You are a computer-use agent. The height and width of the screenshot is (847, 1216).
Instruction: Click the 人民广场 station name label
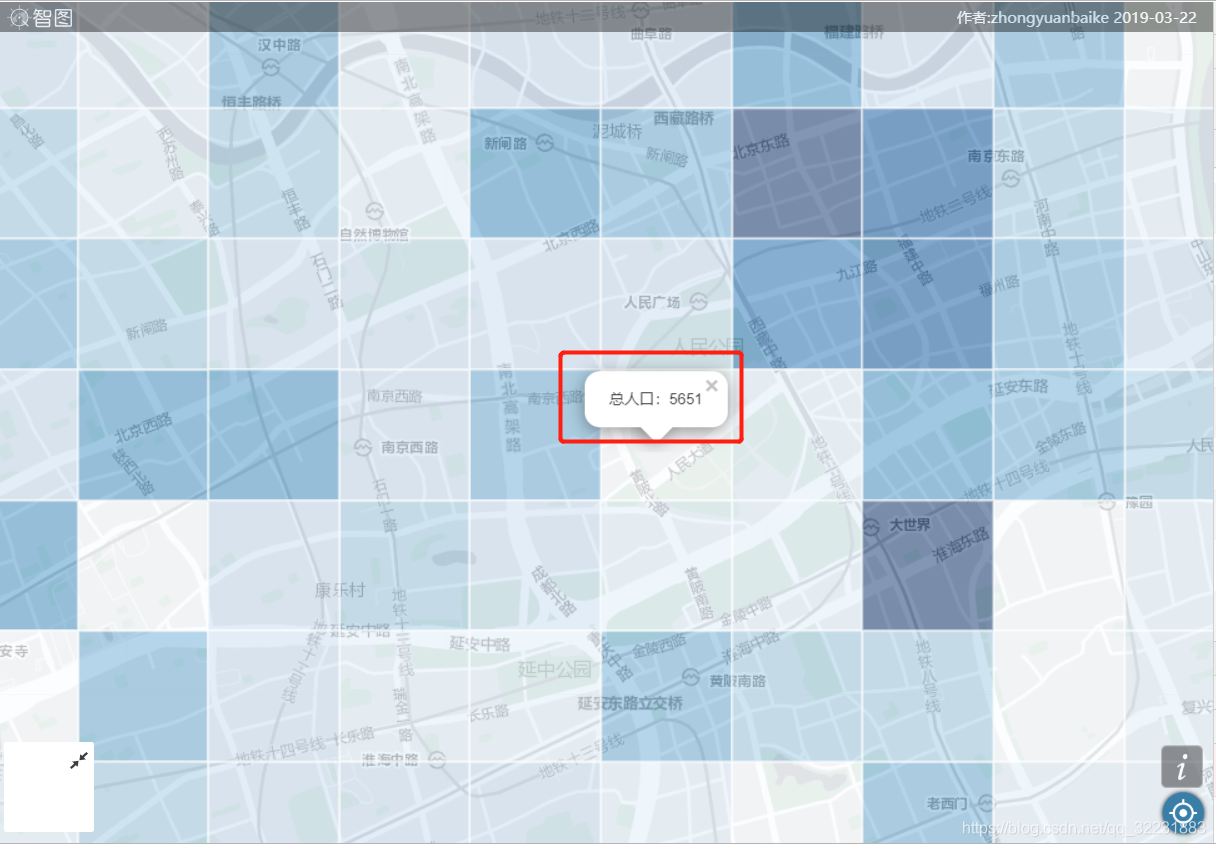pos(652,302)
